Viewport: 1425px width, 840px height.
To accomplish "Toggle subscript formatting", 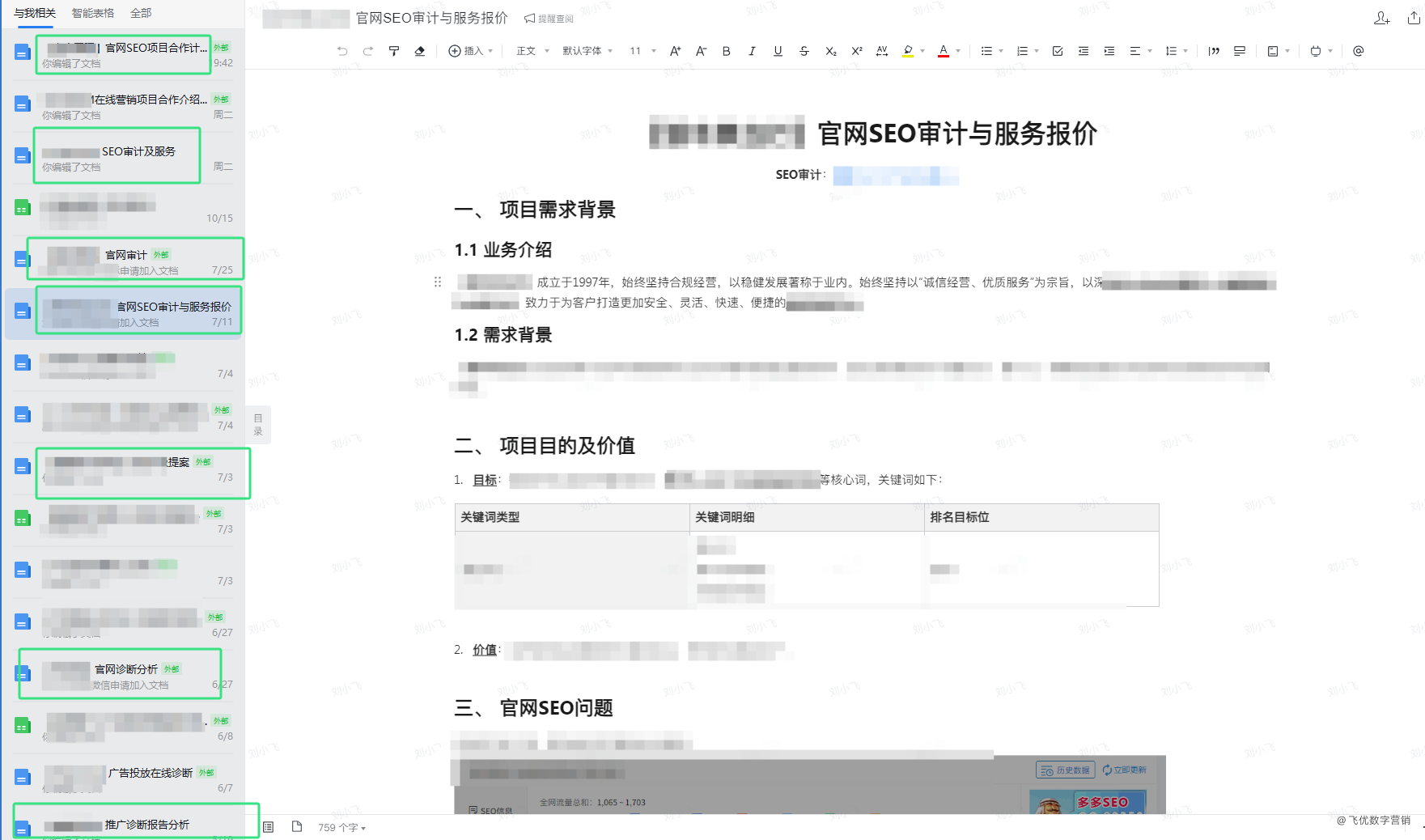I will point(831,51).
